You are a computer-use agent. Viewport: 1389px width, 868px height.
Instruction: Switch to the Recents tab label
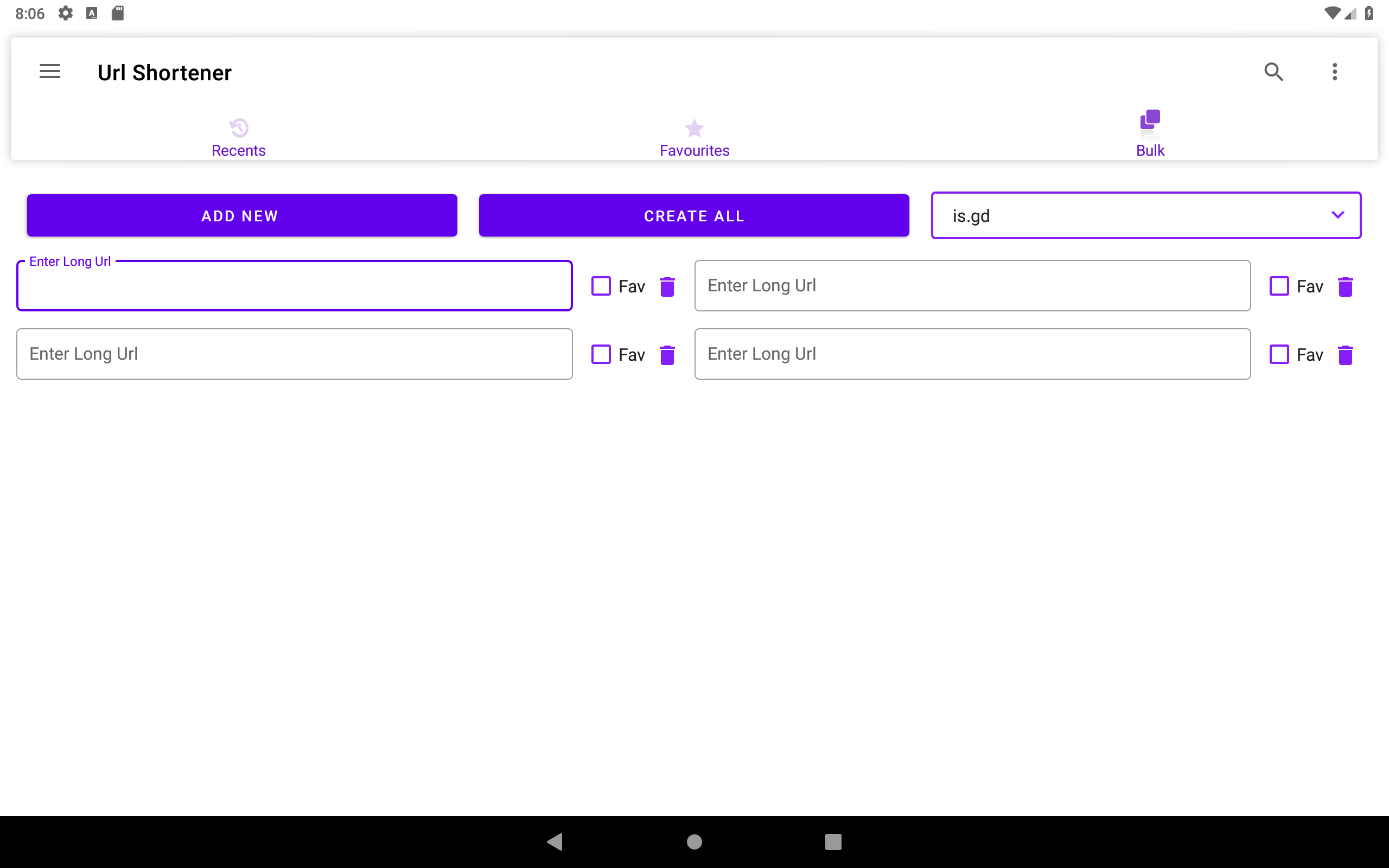239,150
